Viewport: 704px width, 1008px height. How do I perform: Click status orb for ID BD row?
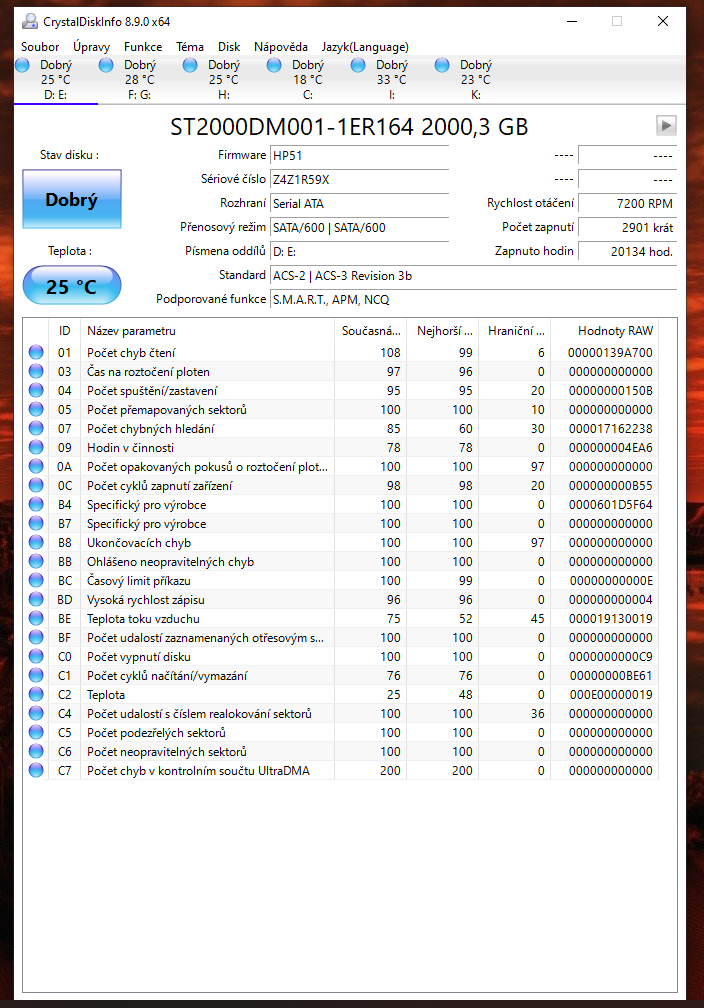[36, 599]
